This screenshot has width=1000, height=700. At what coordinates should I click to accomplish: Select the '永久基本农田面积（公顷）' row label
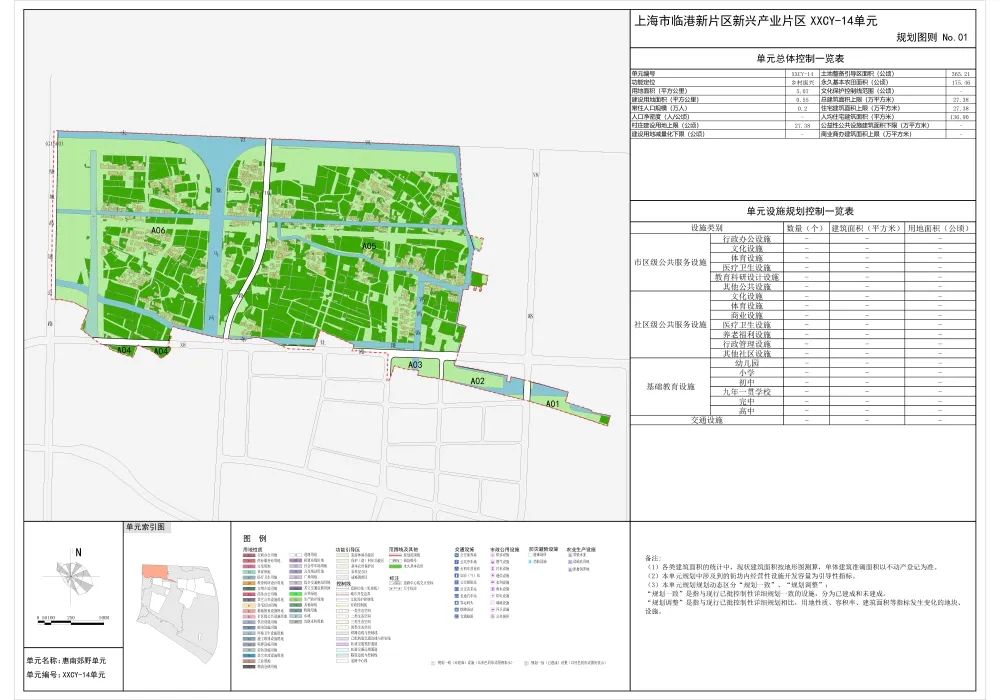coord(855,82)
